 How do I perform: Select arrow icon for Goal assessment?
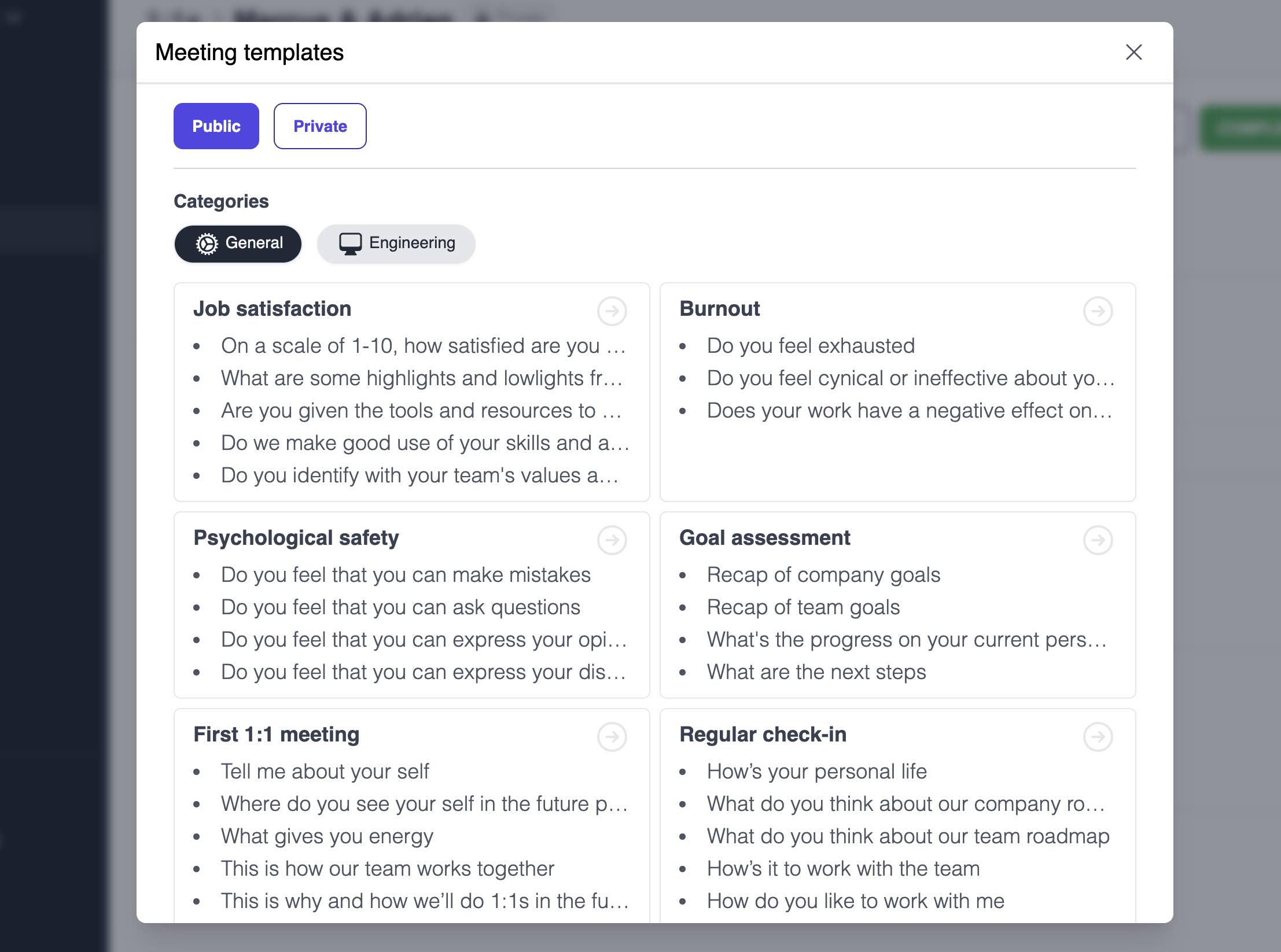click(x=1098, y=540)
